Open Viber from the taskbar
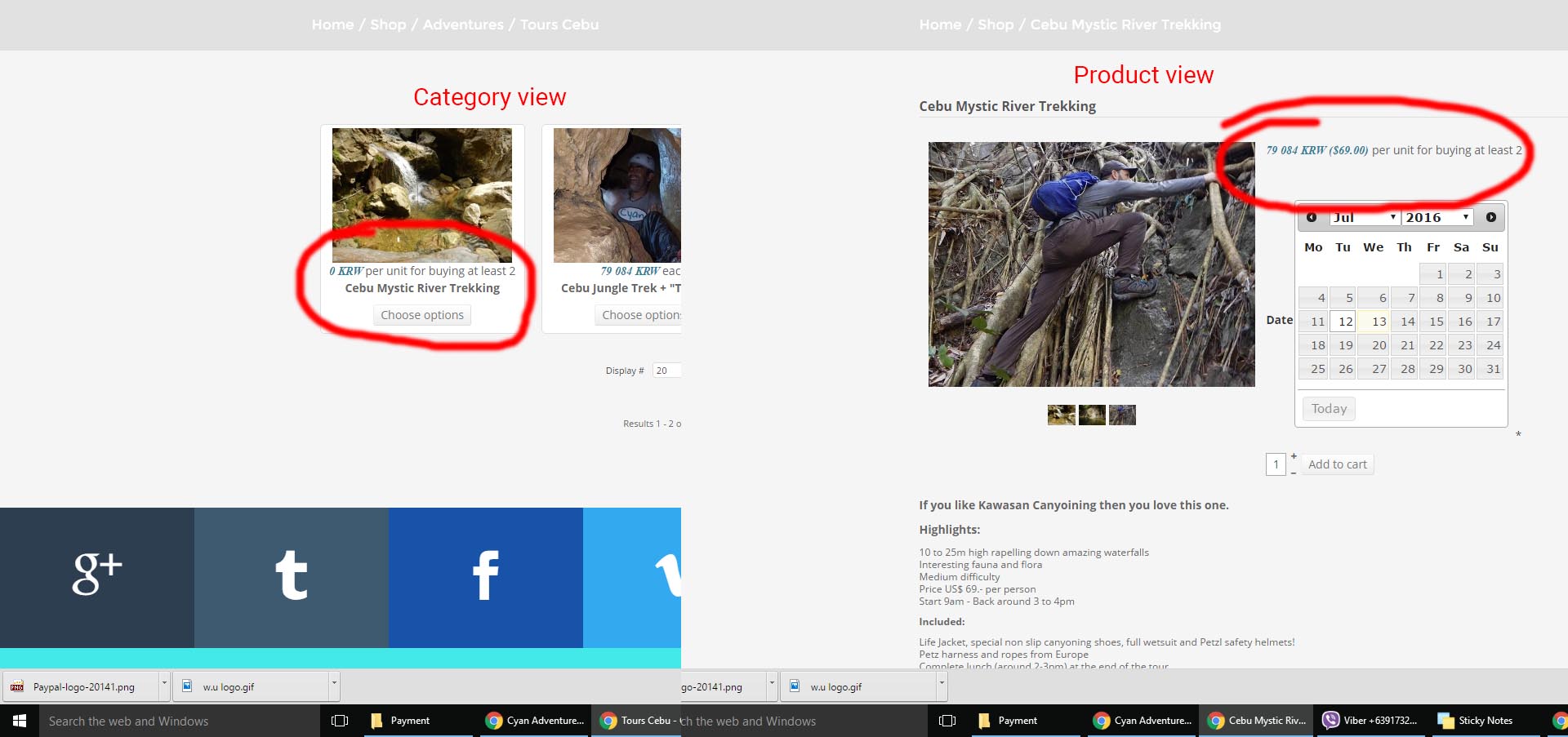Viewport: 1568px width, 737px height. tap(1370, 721)
